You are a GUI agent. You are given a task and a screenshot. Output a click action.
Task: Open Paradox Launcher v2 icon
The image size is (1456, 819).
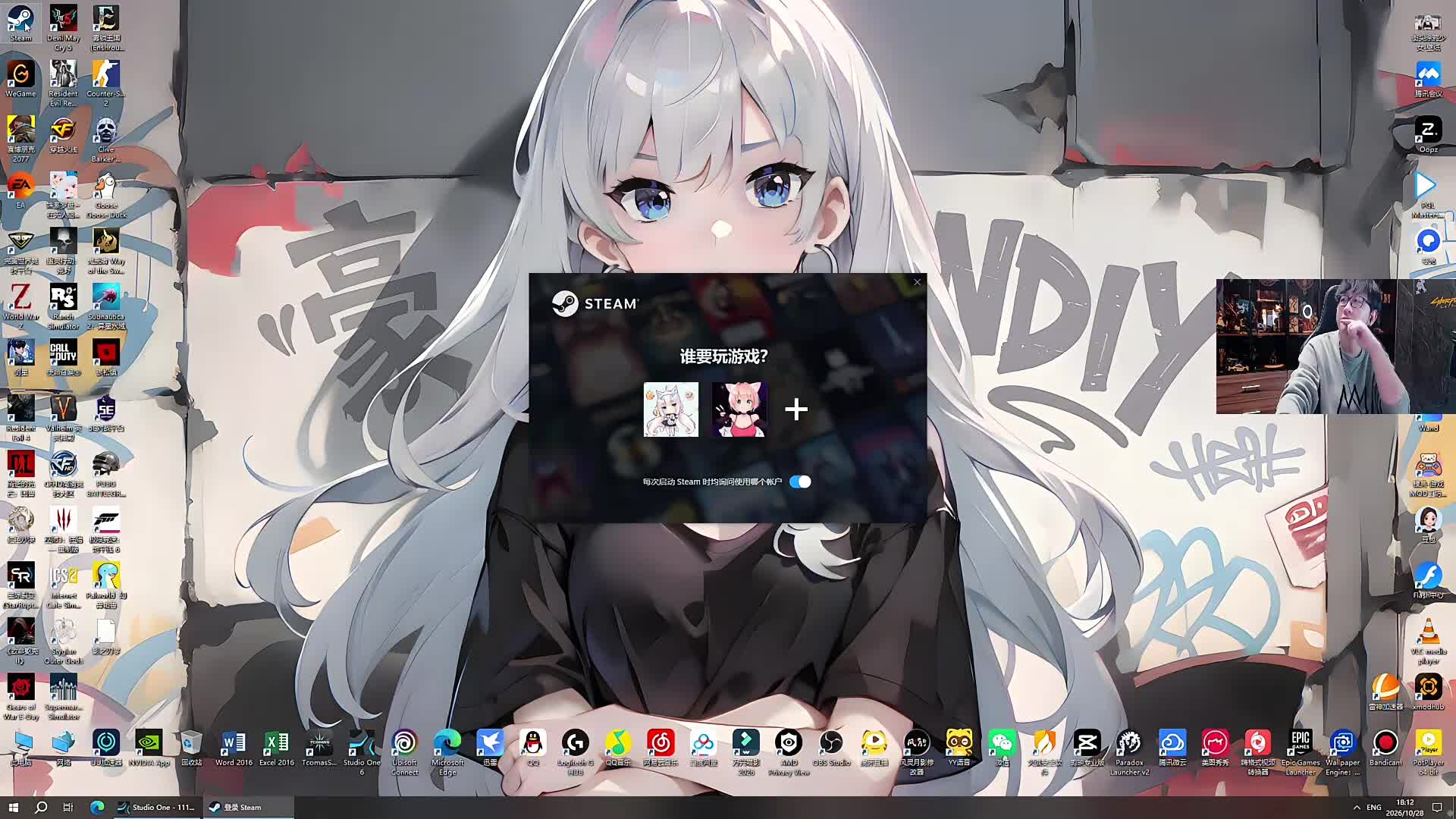pyautogui.click(x=1129, y=753)
